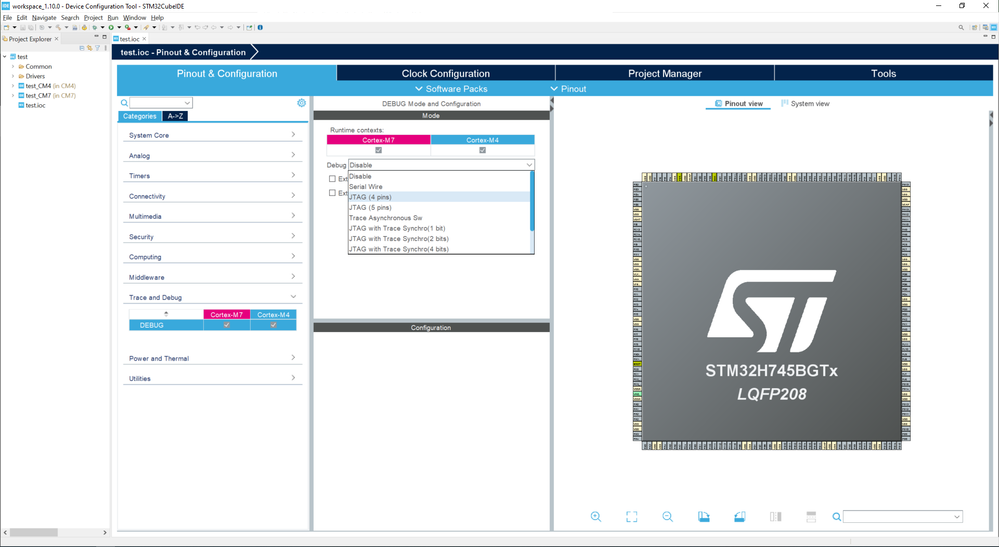Rotate the chip view clockwise

703,516
